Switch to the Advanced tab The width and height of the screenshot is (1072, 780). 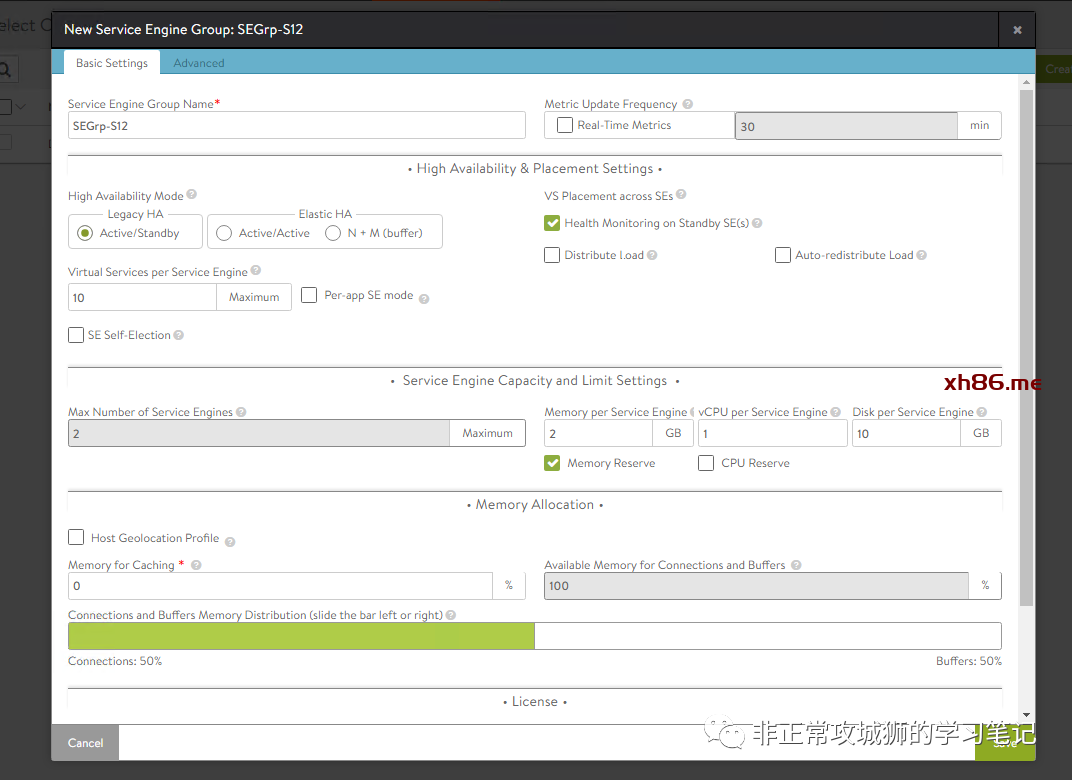click(199, 63)
